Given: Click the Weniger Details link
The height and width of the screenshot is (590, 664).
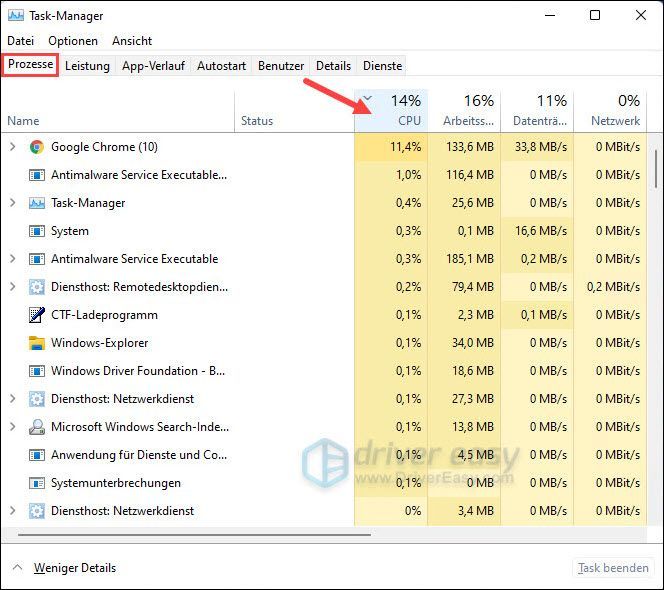Looking at the screenshot, I should pyautogui.click(x=75, y=568).
